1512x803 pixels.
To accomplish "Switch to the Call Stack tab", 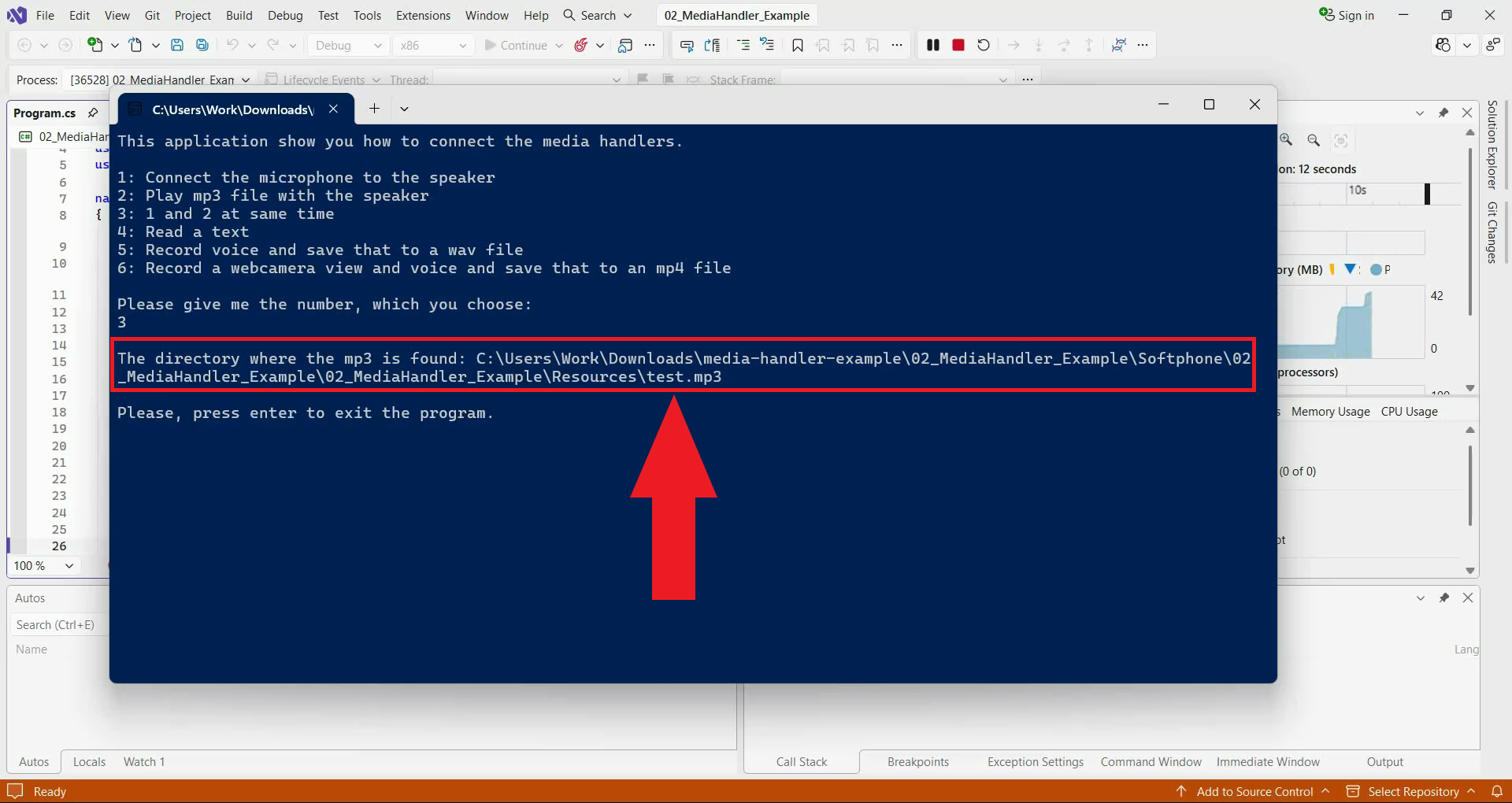I will pyautogui.click(x=802, y=761).
